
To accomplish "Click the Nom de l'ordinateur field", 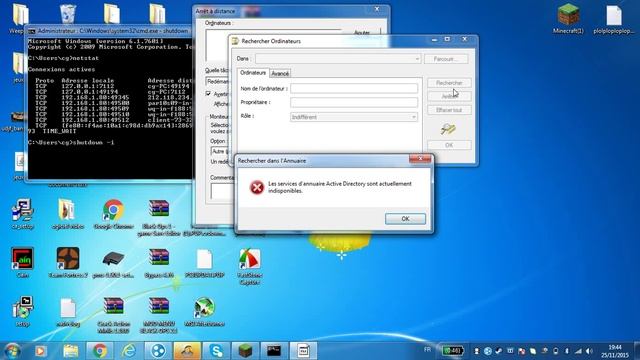I will pos(354,88).
